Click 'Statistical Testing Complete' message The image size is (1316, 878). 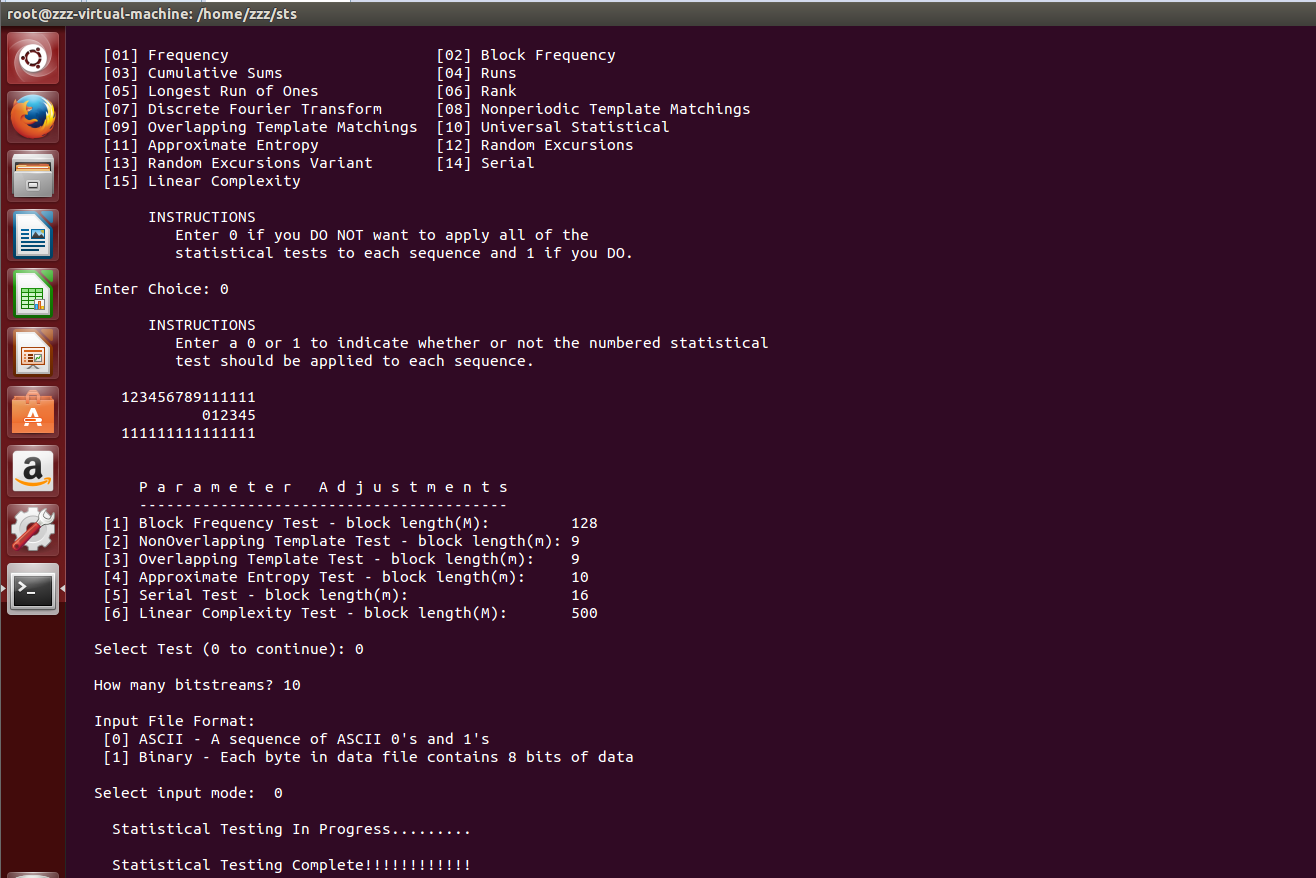point(291,865)
